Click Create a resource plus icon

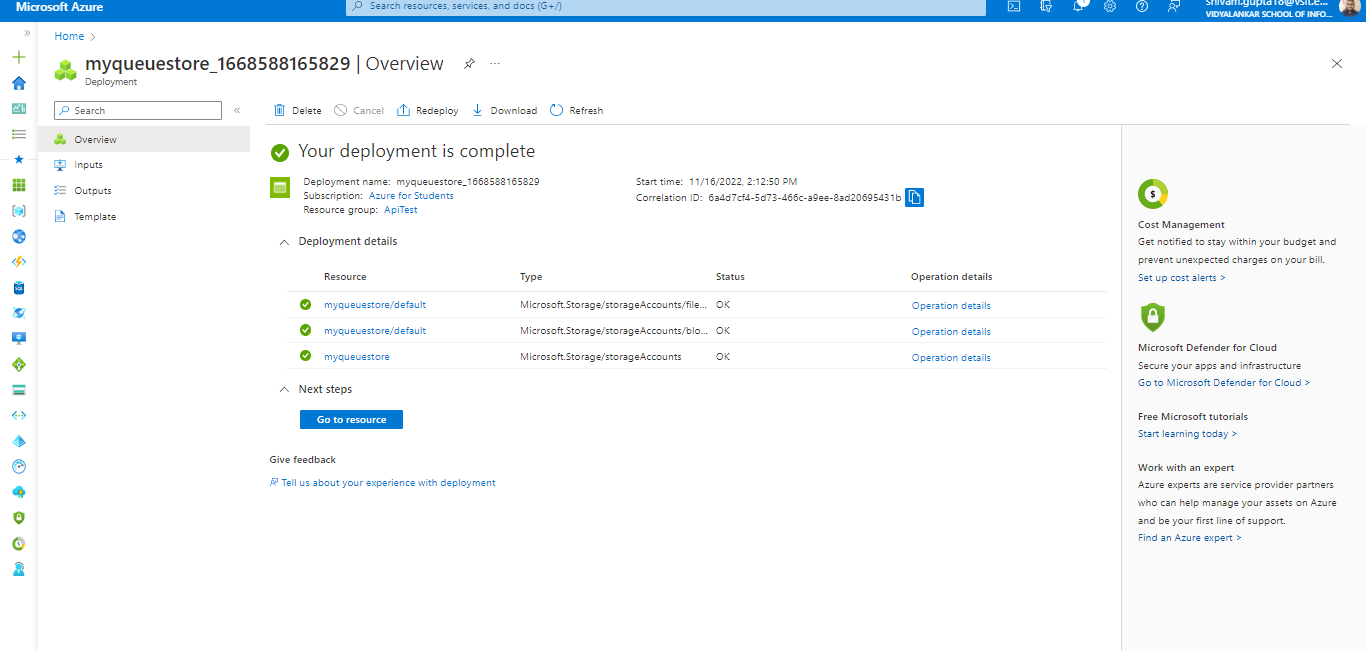(x=18, y=57)
